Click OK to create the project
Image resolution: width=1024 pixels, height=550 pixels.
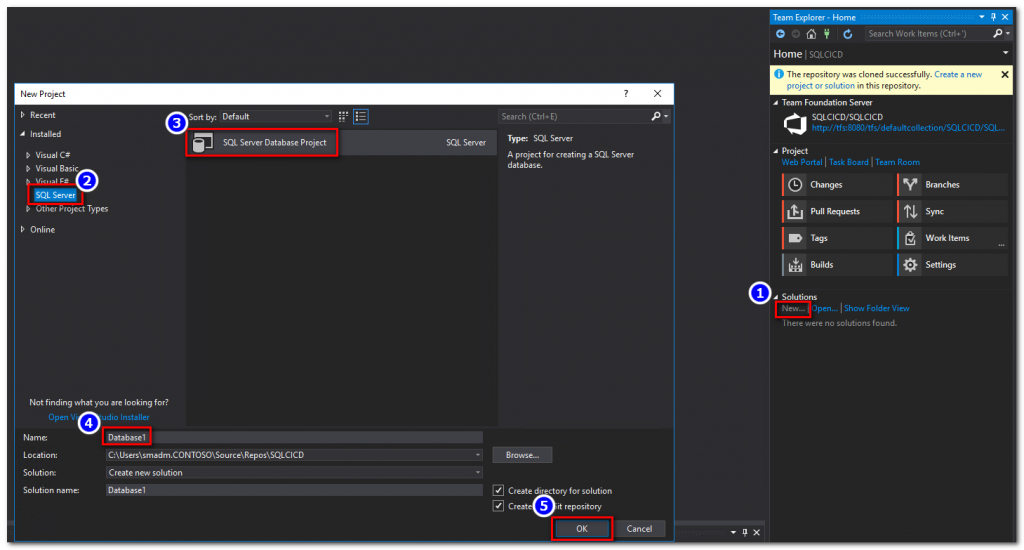[x=582, y=529]
